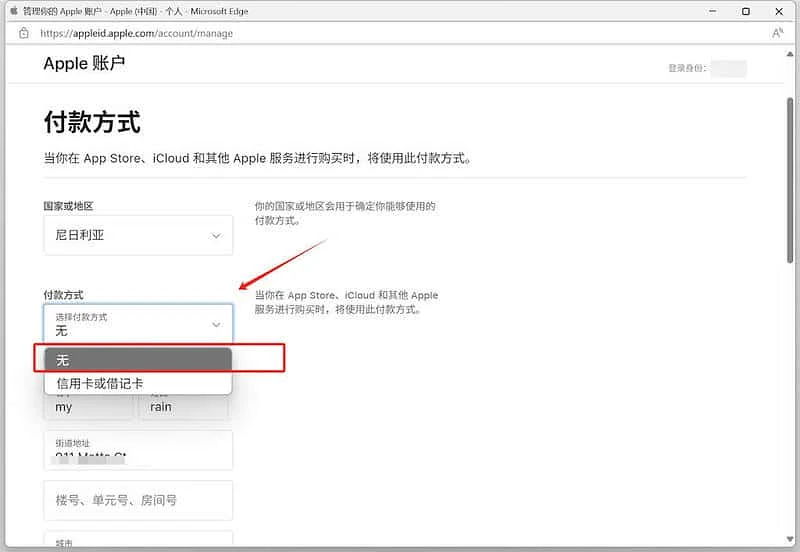Click the 楼号、单元号、房间号 field
Screen dimensions: 800x552
(x=138, y=500)
